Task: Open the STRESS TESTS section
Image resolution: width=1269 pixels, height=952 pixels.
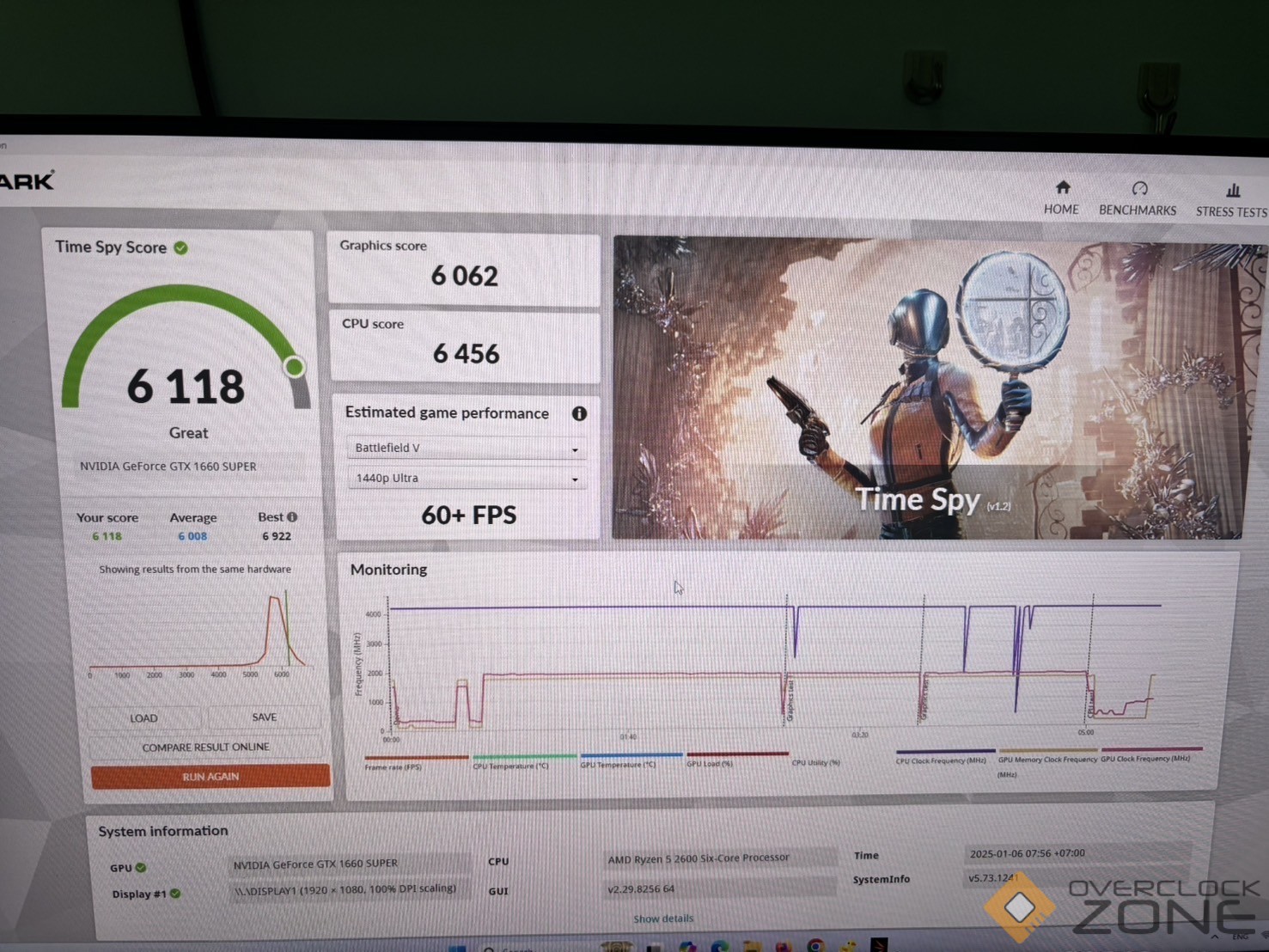Action: pos(1231,200)
